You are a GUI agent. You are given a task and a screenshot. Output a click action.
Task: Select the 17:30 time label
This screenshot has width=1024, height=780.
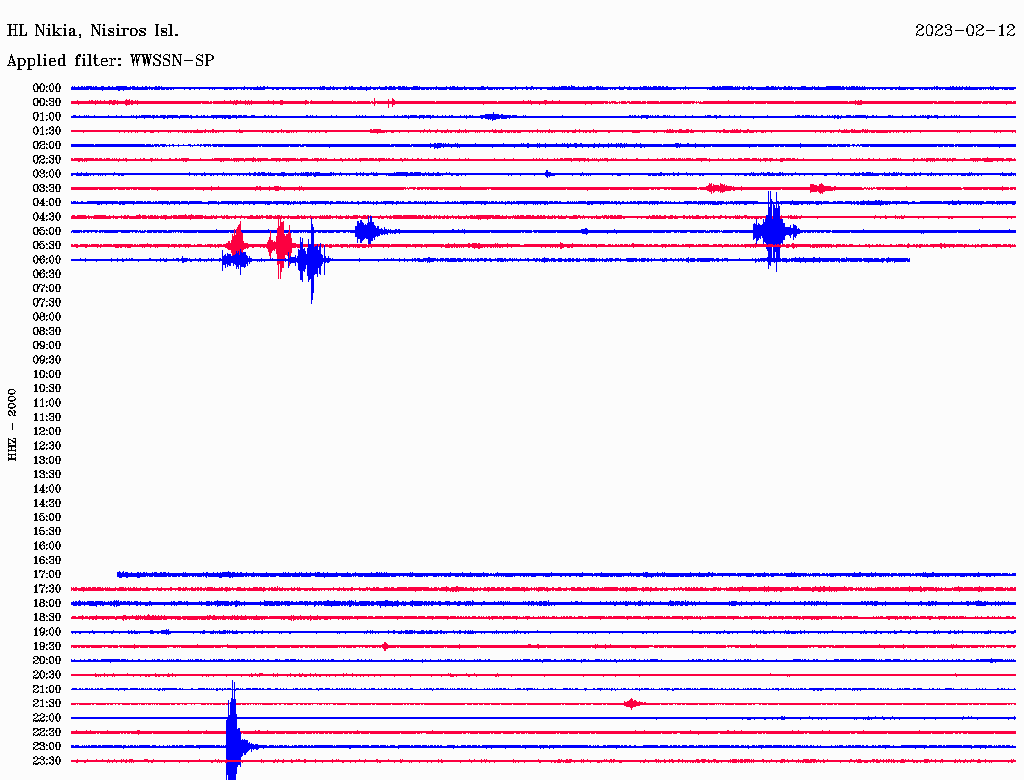click(47, 589)
